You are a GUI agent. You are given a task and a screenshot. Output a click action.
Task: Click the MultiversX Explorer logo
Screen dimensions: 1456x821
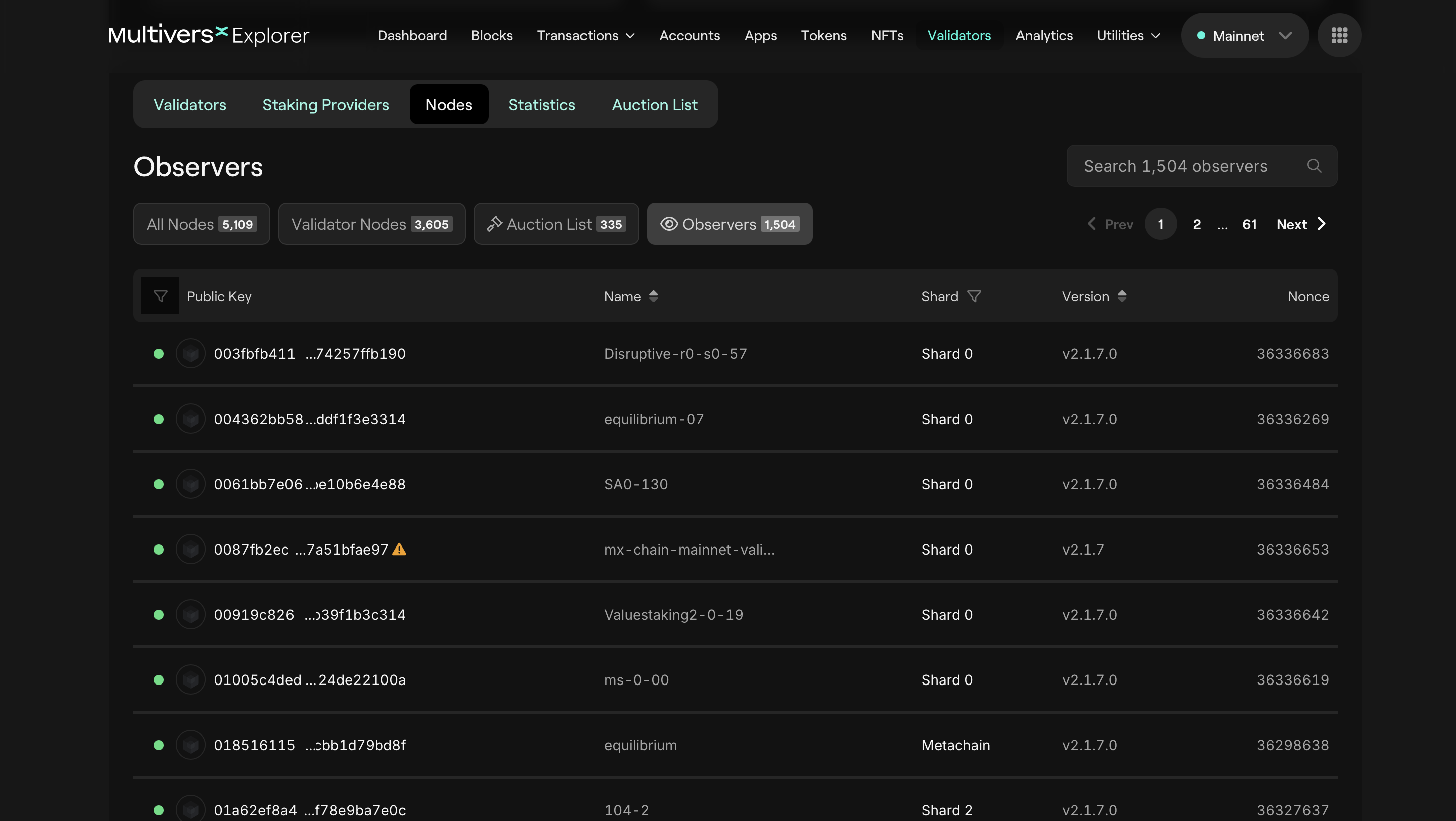click(x=208, y=35)
